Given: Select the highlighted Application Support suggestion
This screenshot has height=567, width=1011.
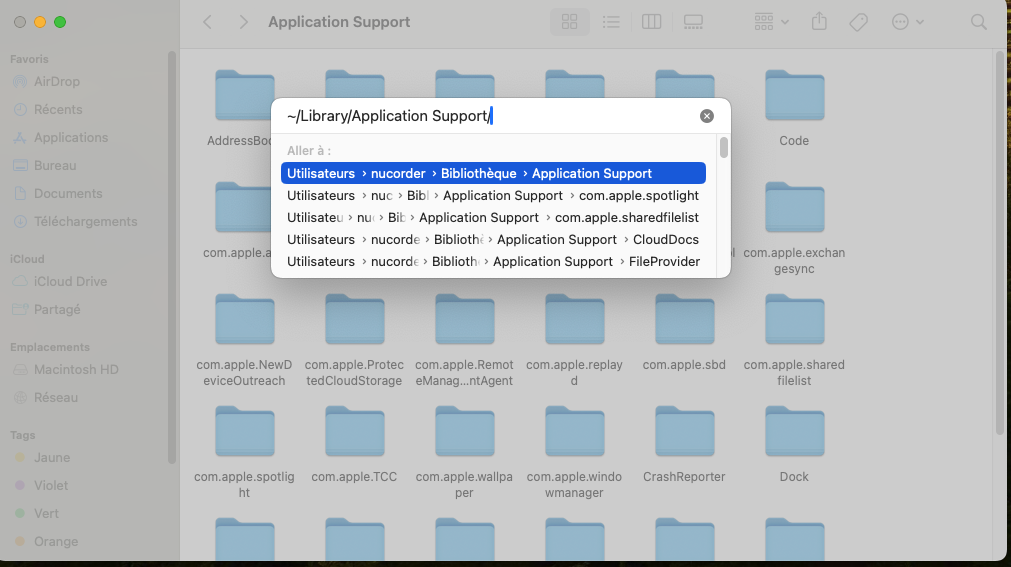Looking at the screenshot, I should coord(493,173).
